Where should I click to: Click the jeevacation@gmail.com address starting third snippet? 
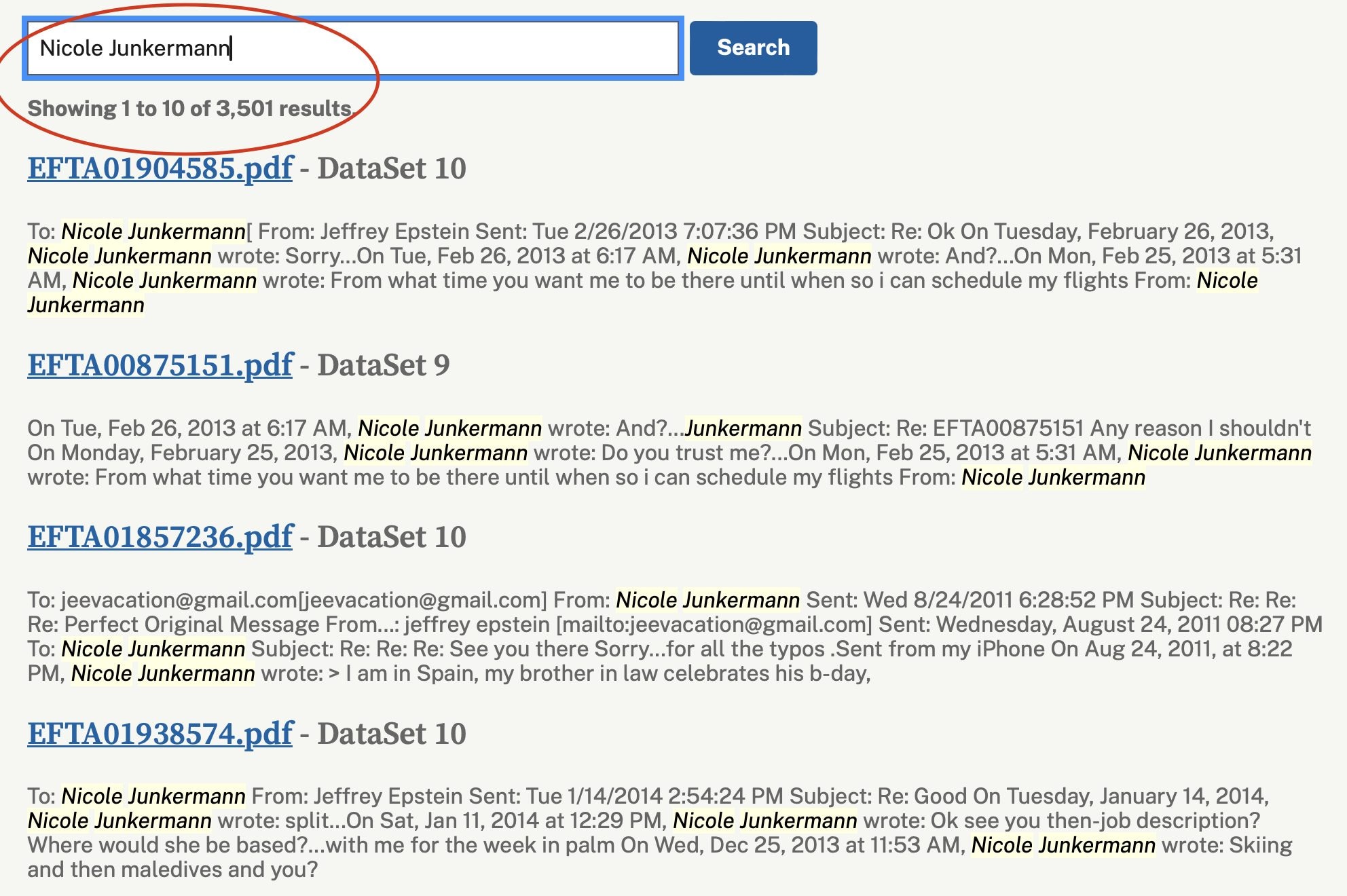pyautogui.click(x=179, y=600)
